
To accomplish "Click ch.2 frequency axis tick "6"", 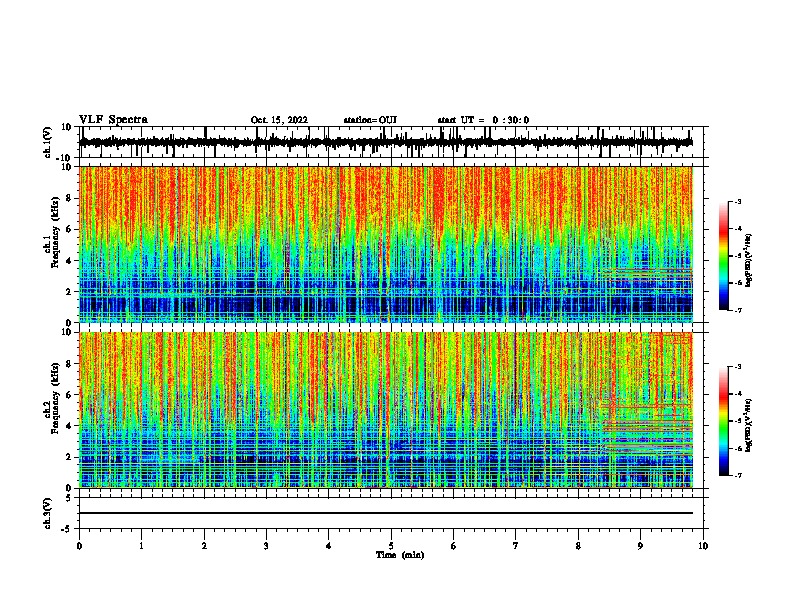I will (x=69, y=395).
